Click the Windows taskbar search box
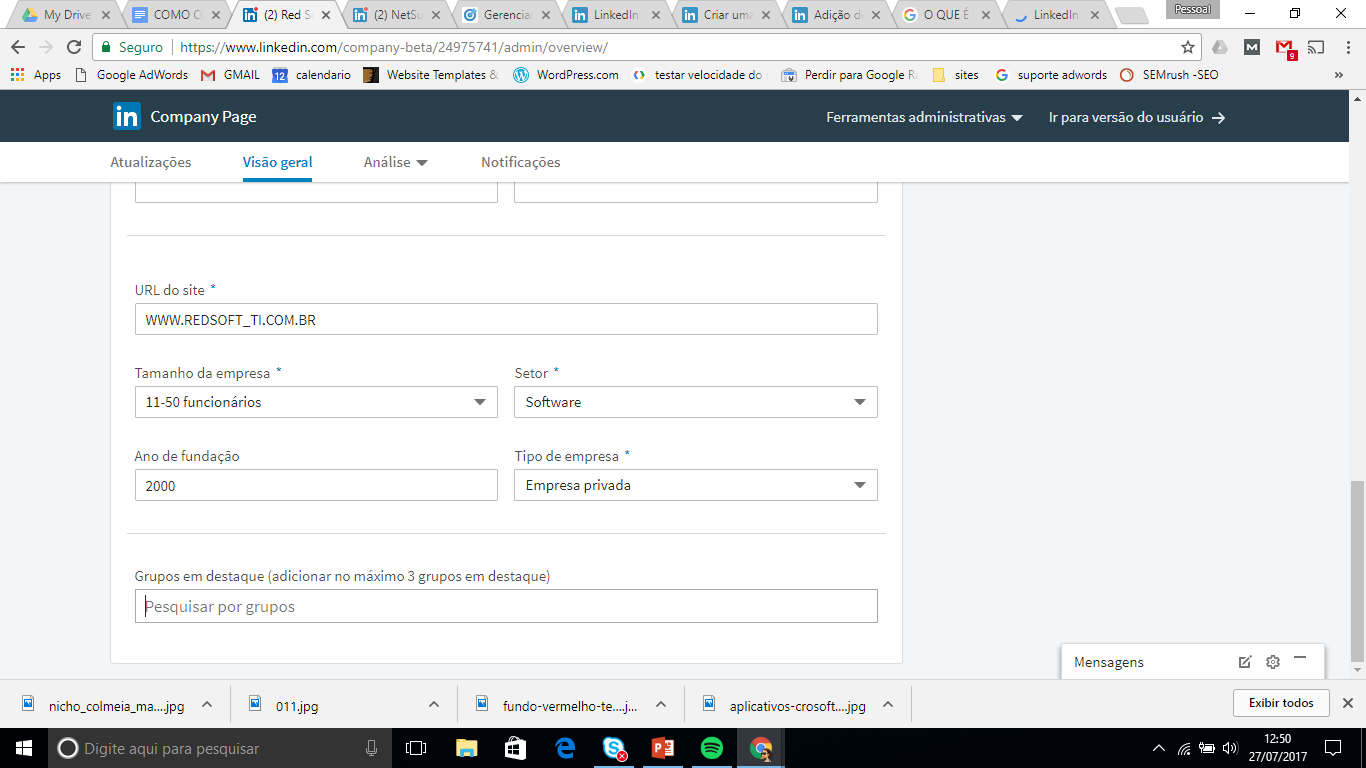 tap(220, 748)
